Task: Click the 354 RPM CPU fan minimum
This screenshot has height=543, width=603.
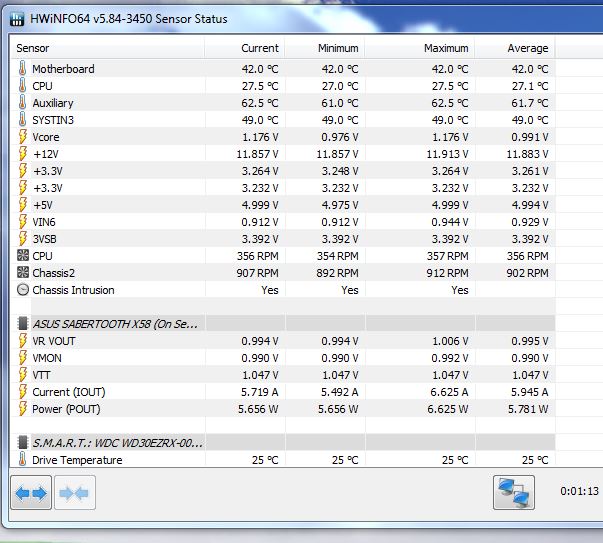Action: [337, 256]
